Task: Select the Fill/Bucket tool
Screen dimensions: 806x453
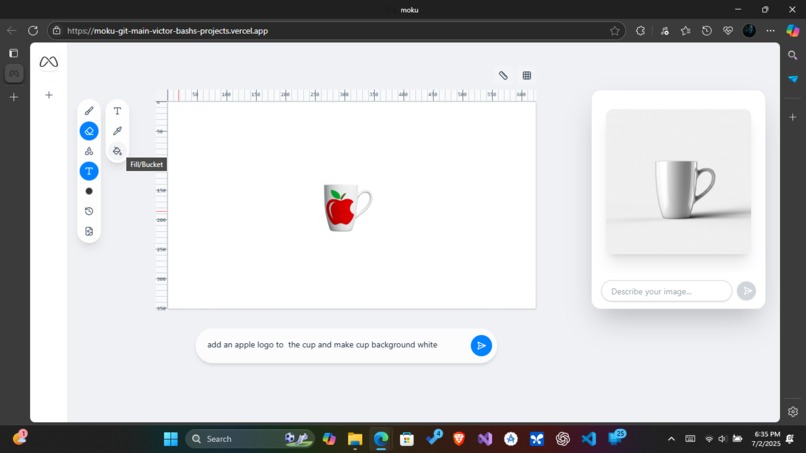Action: 117,151
